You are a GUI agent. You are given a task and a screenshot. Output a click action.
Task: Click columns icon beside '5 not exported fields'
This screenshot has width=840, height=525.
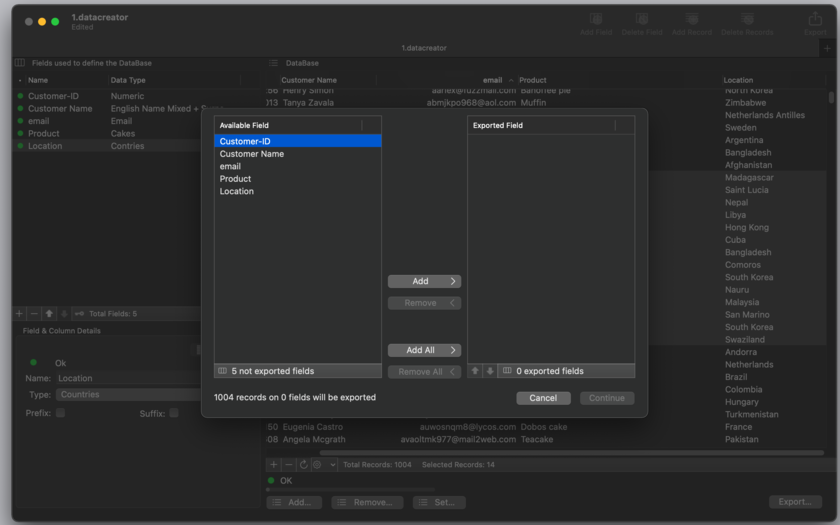click(222, 371)
